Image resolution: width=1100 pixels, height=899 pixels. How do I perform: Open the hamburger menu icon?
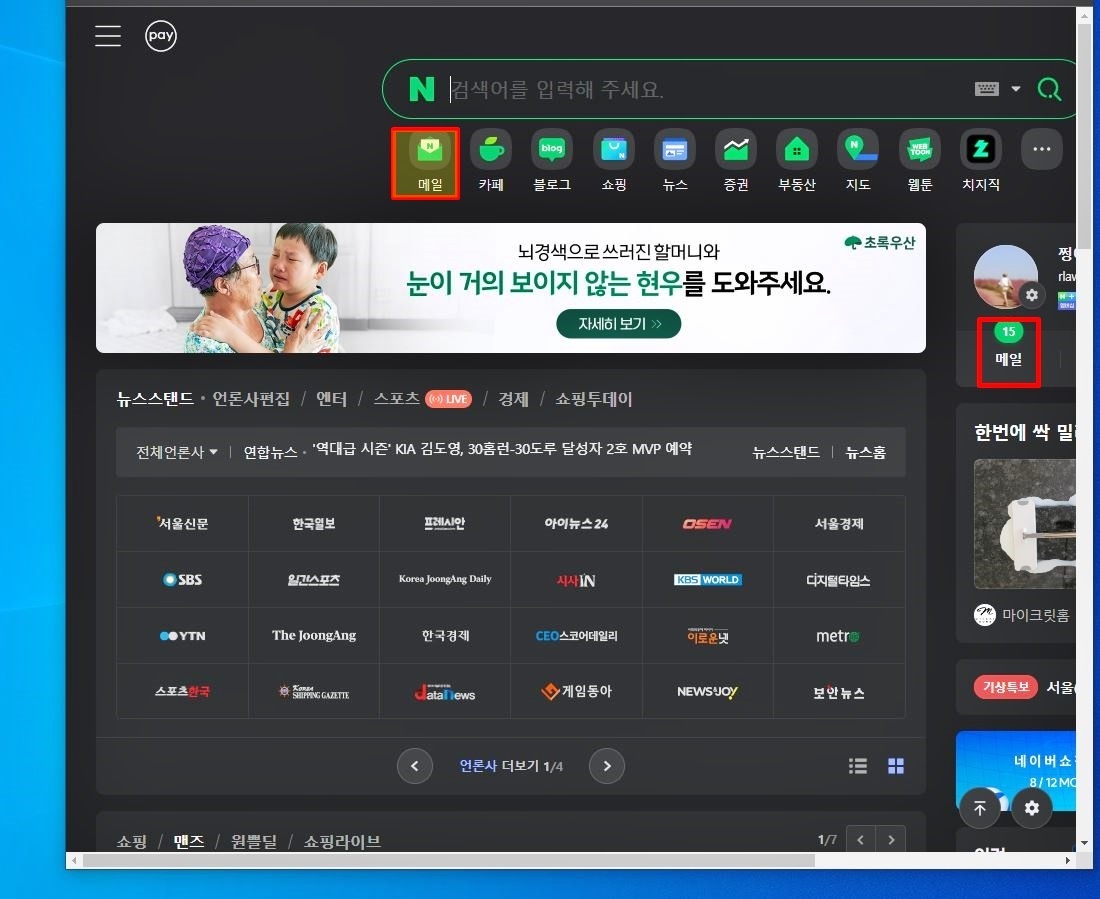click(108, 36)
